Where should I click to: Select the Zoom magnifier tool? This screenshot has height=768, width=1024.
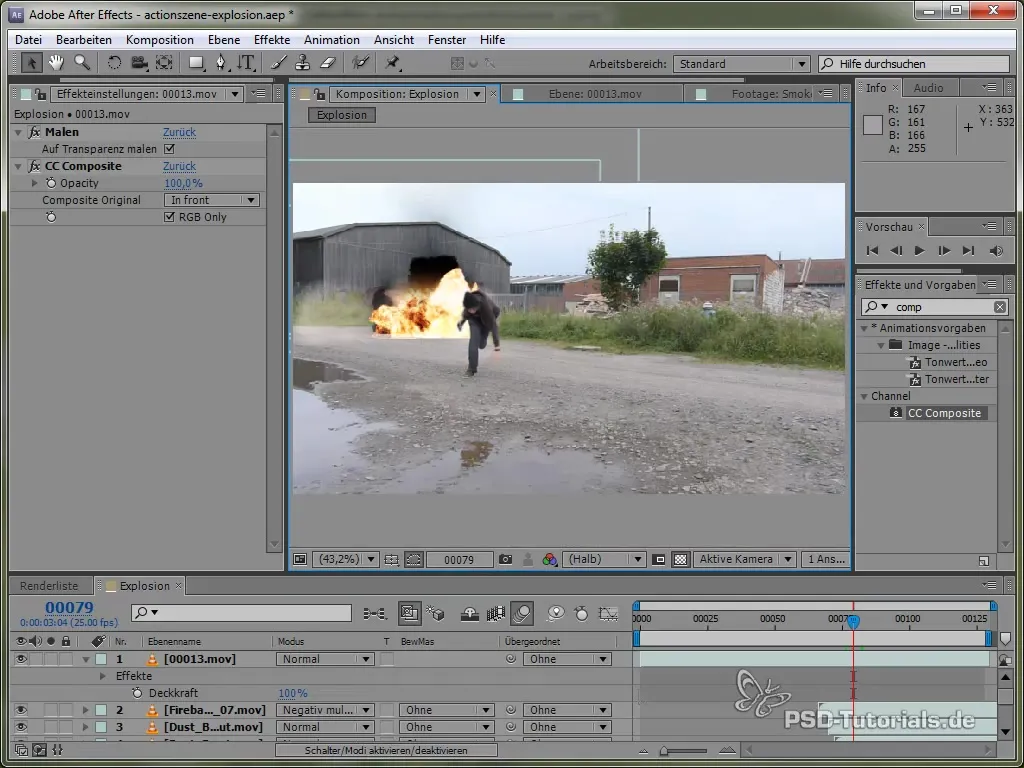click(82, 63)
